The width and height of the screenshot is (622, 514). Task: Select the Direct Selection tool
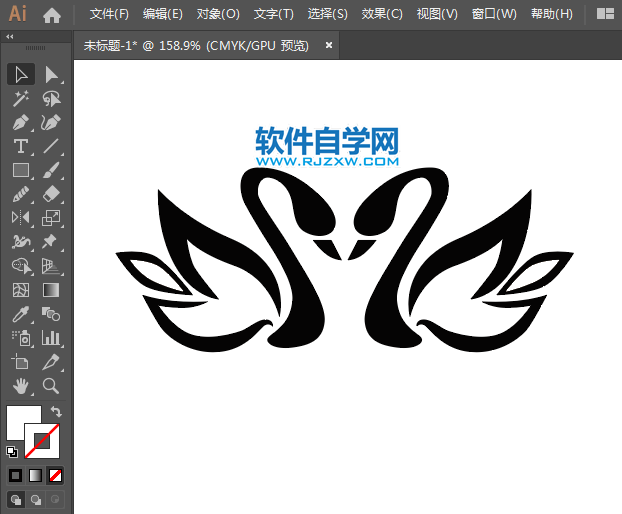point(52,74)
